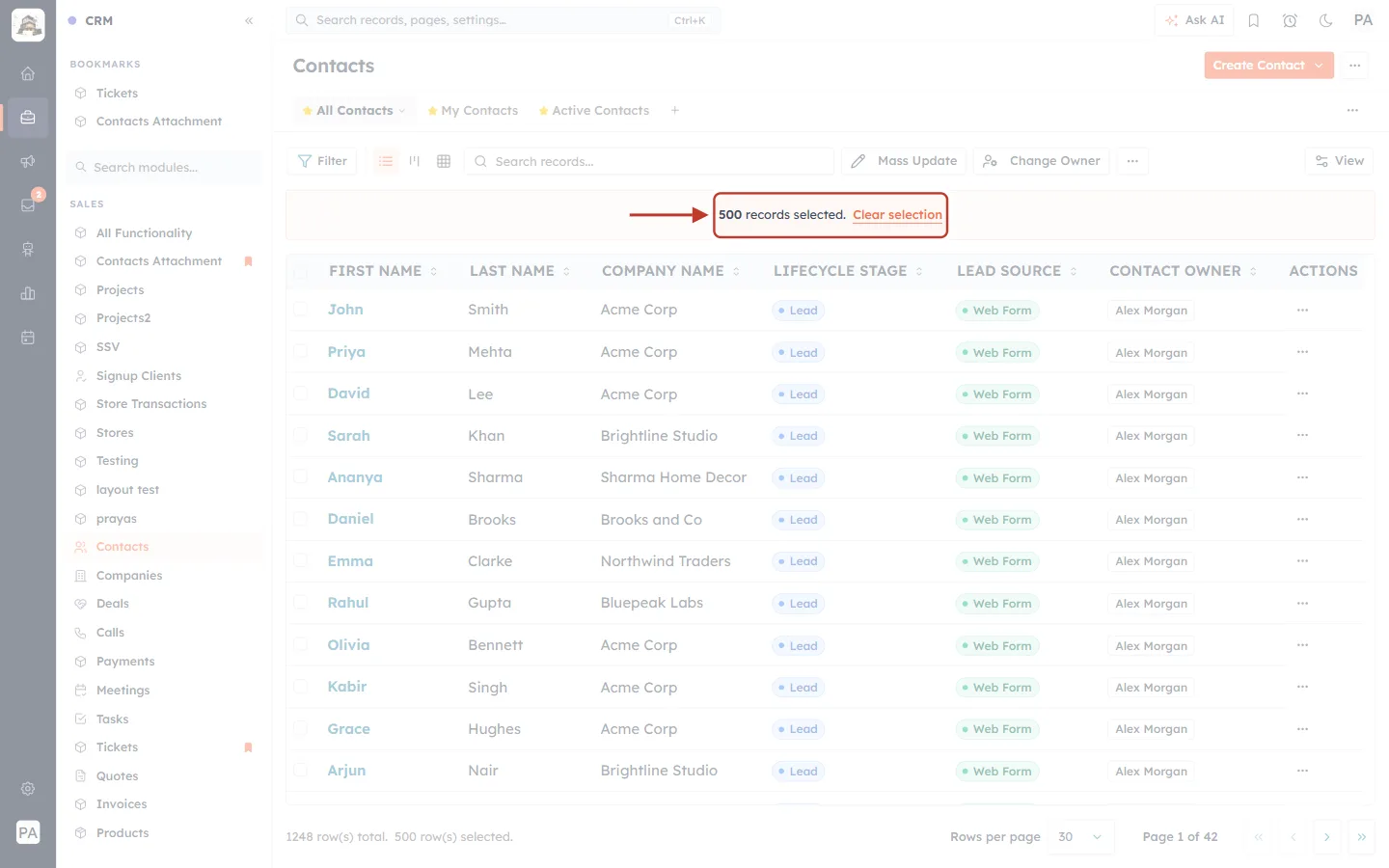Image resolution: width=1389 pixels, height=868 pixels.
Task: Check the row checkbox for John Smith
Action: pos(301,310)
